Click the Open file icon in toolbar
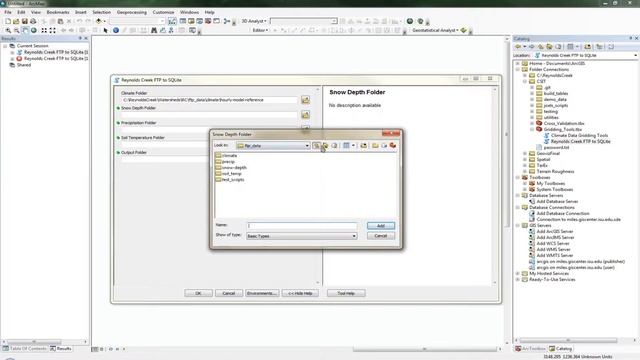 [16, 21]
